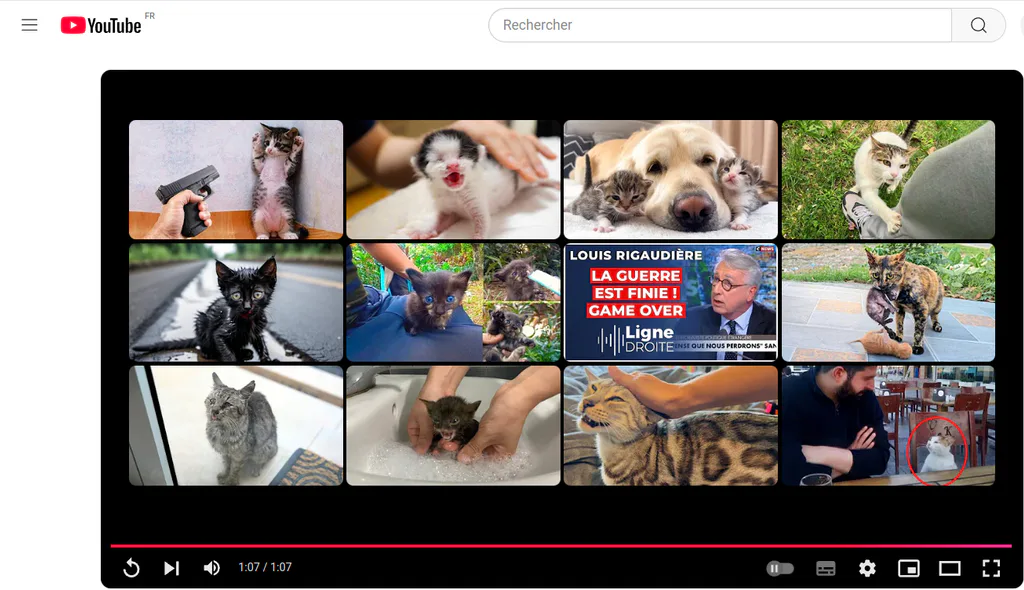Open the scruffy grey cat video
This screenshot has width=1024, height=590.
point(236,425)
